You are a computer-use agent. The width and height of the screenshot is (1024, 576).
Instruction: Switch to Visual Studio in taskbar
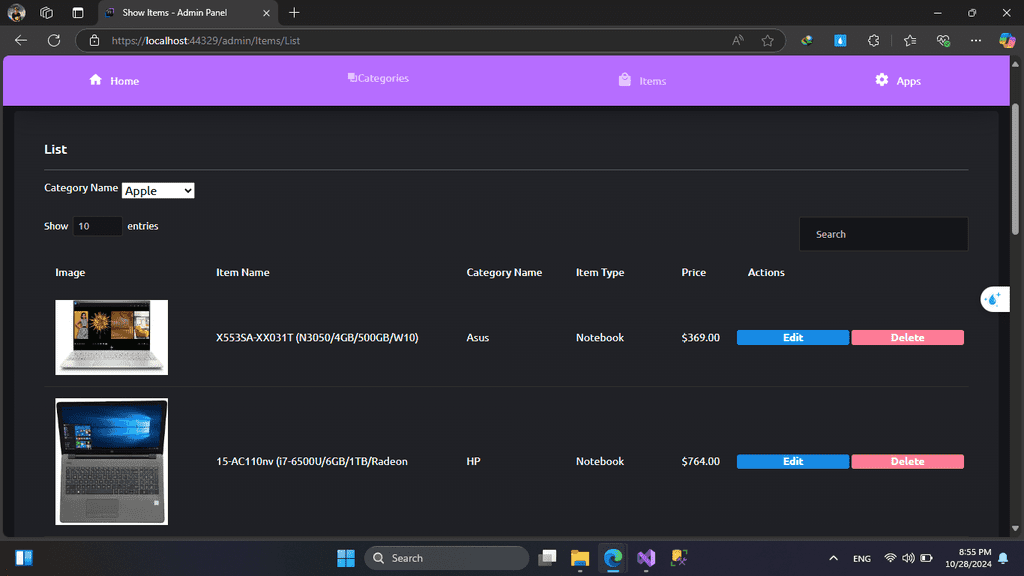646,558
